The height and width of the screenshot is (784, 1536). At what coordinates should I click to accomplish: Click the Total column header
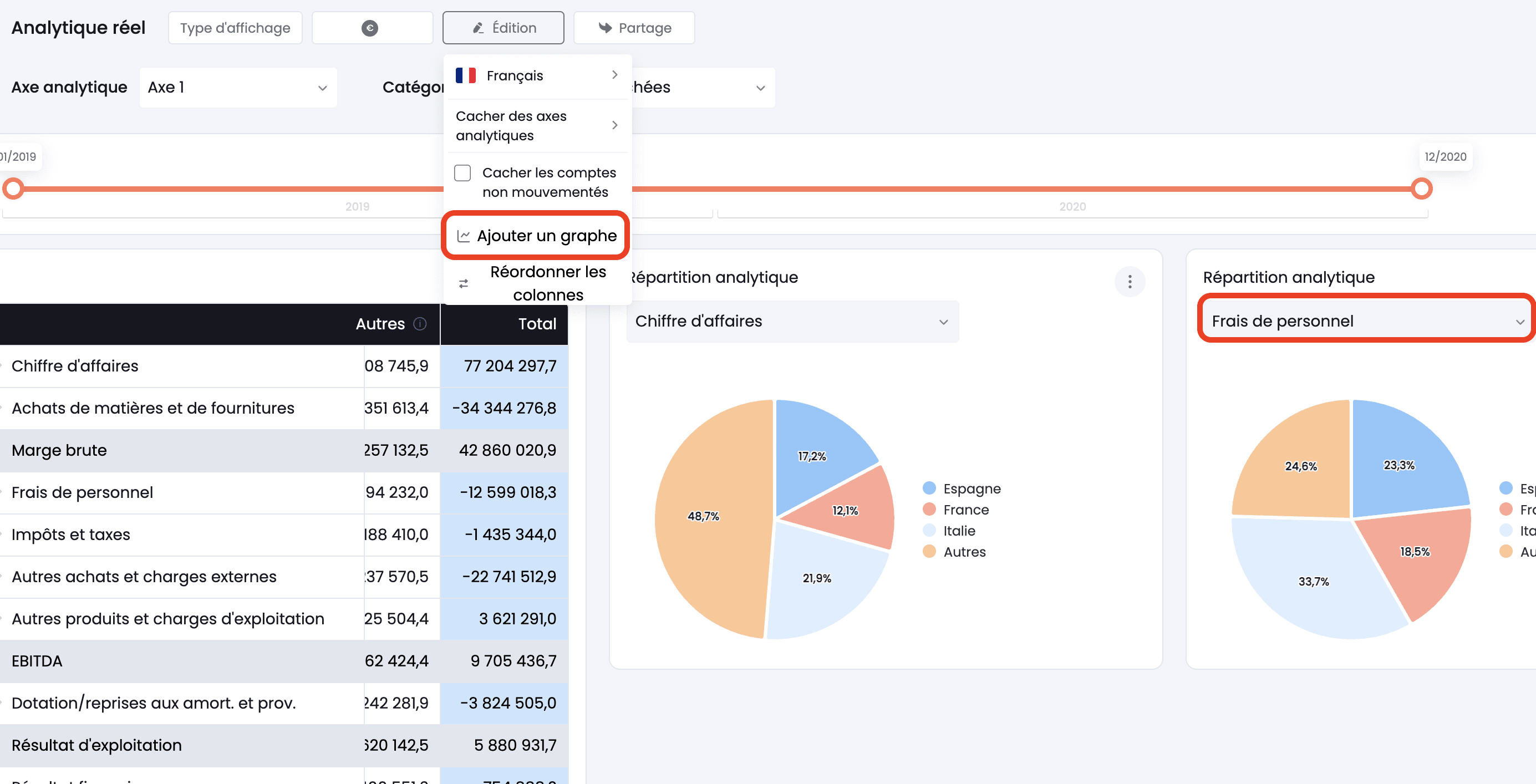(x=504, y=324)
